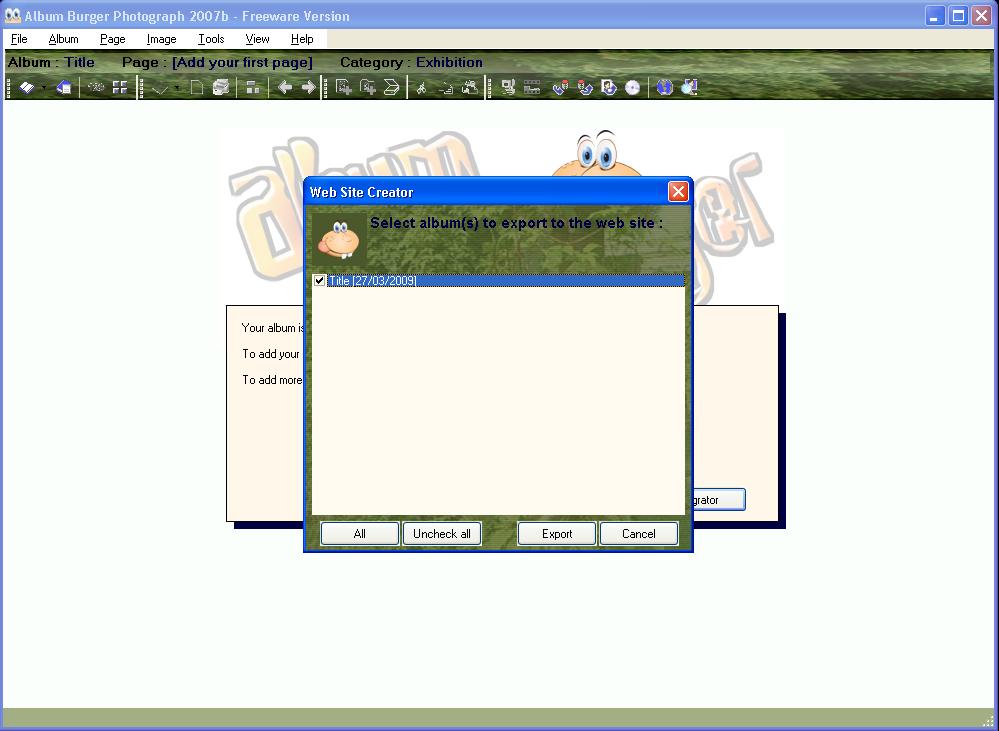Open the Help menu
Viewport: 999px width, 731px height.
click(x=302, y=39)
